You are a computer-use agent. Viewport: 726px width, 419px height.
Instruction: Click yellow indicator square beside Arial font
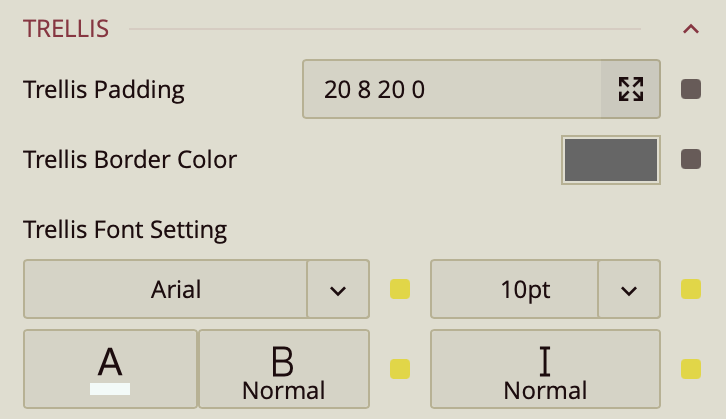[x=400, y=290]
